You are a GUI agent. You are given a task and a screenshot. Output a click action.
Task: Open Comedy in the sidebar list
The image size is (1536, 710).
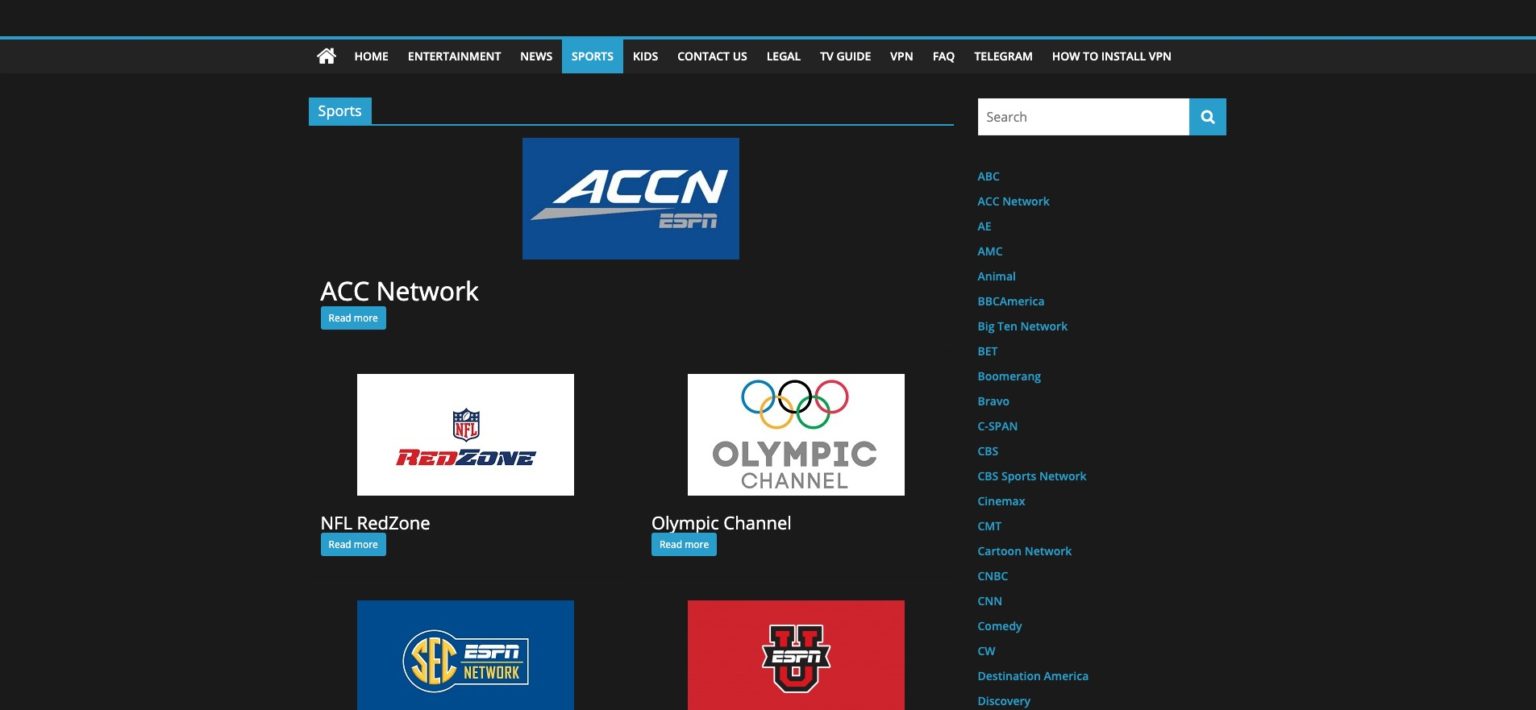click(x=999, y=626)
